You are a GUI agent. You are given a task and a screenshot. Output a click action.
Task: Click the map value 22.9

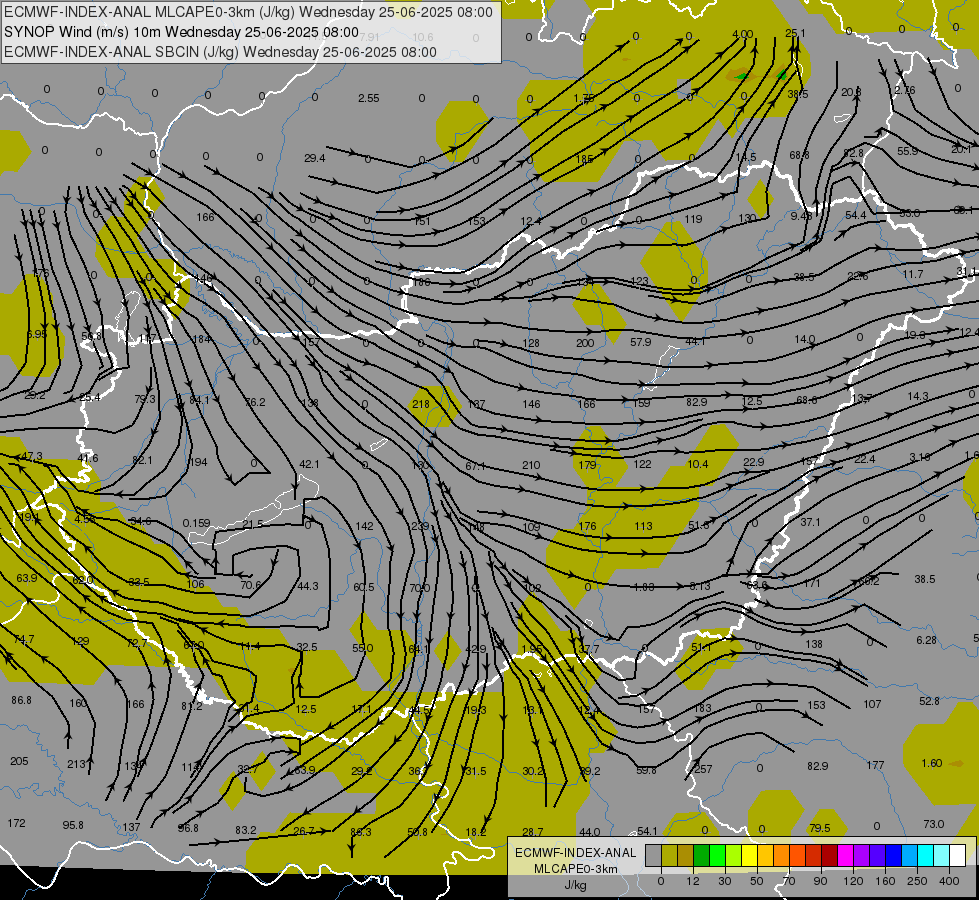754,462
